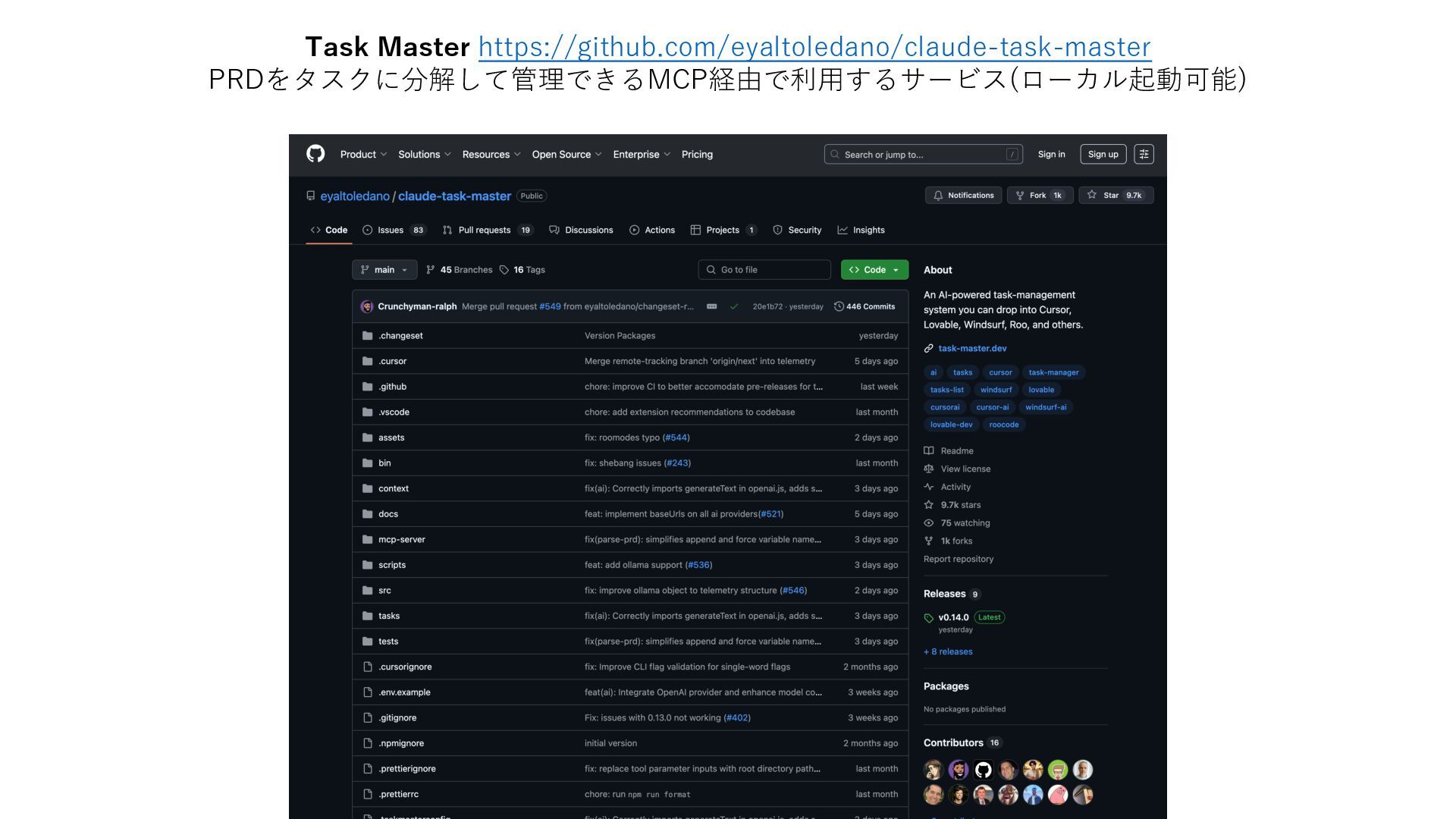This screenshot has height=819, width=1456.
Task: Click the GitHub Octocat logo
Action: pyautogui.click(x=315, y=154)
